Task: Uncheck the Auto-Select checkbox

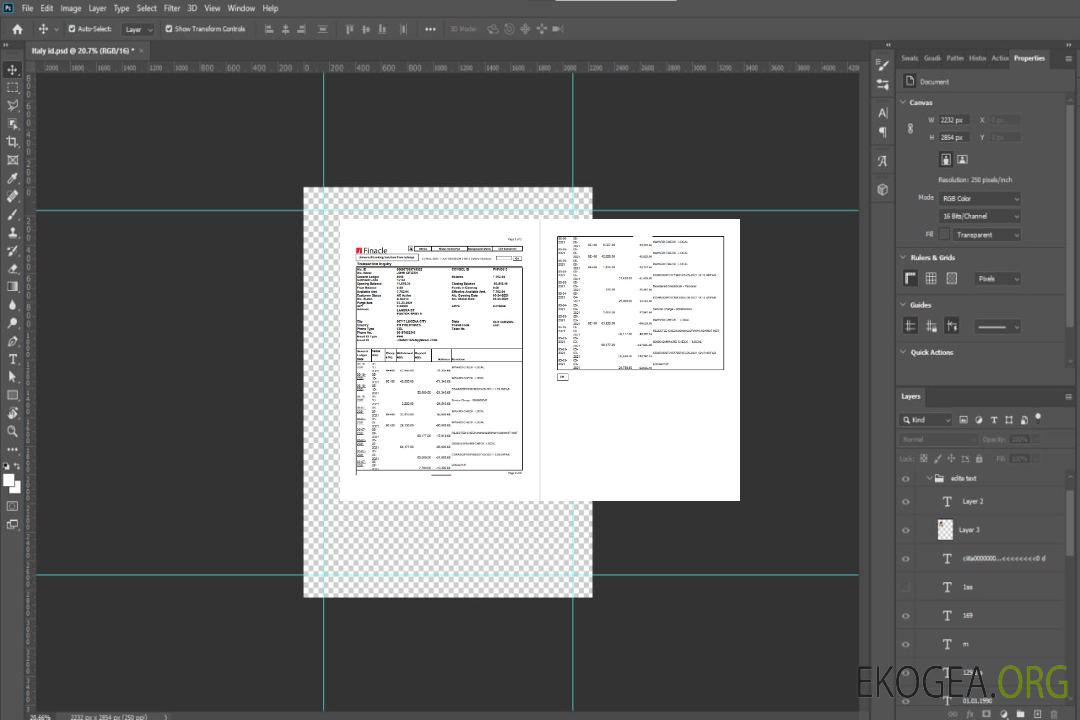Action: click(72, 29)
